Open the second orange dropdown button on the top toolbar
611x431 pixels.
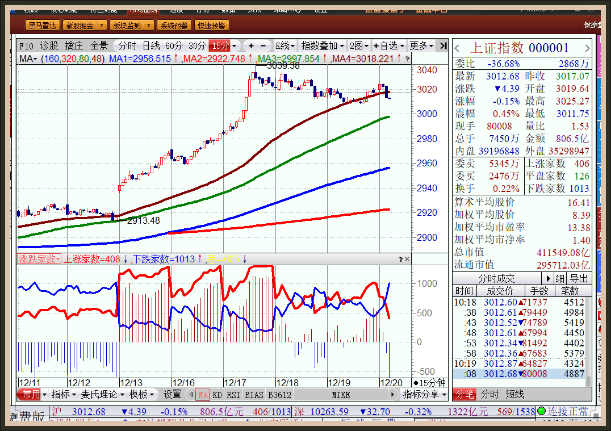pyautogui.click(x=84, y=25)
